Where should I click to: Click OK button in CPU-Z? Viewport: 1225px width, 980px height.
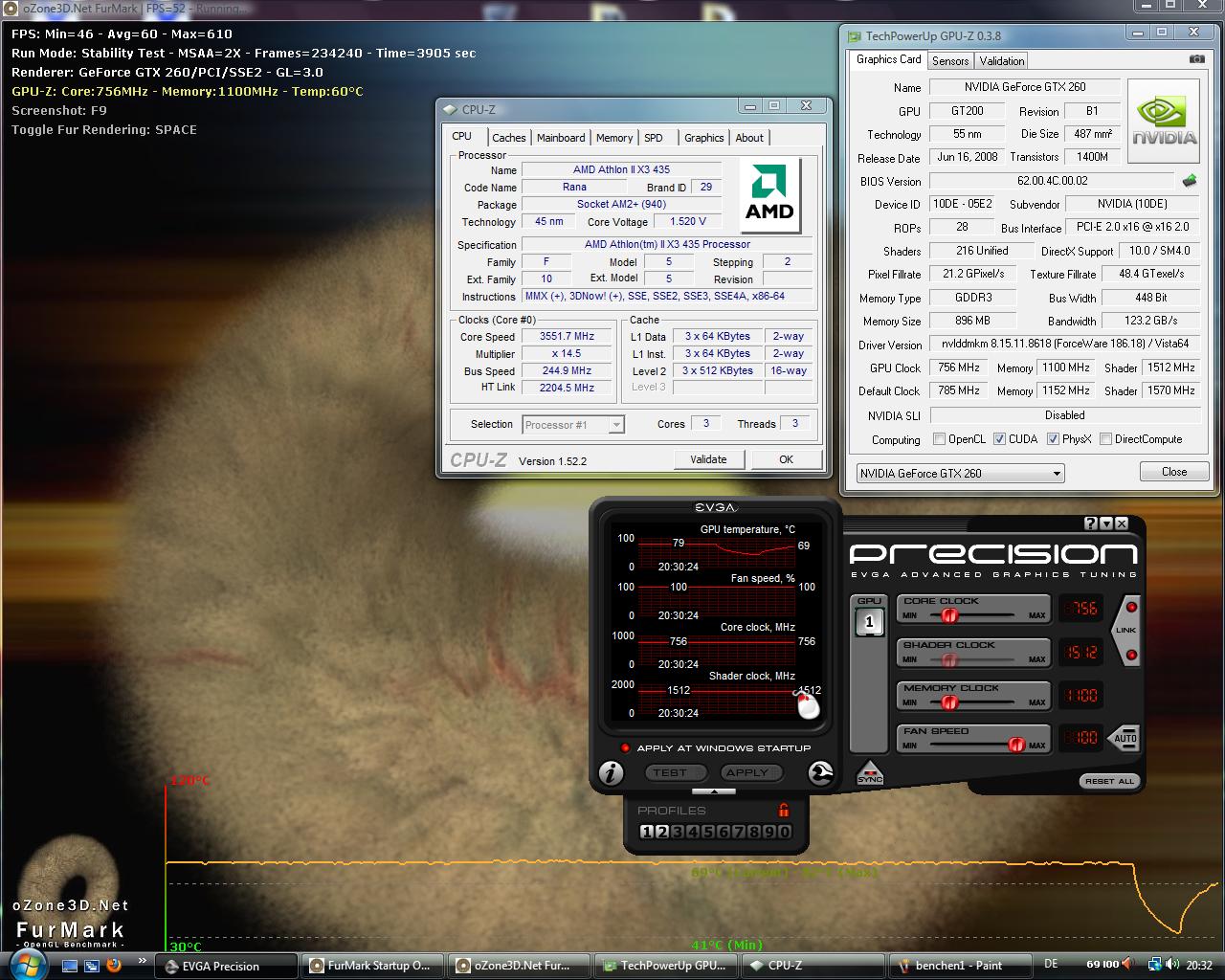coord(786,459)
